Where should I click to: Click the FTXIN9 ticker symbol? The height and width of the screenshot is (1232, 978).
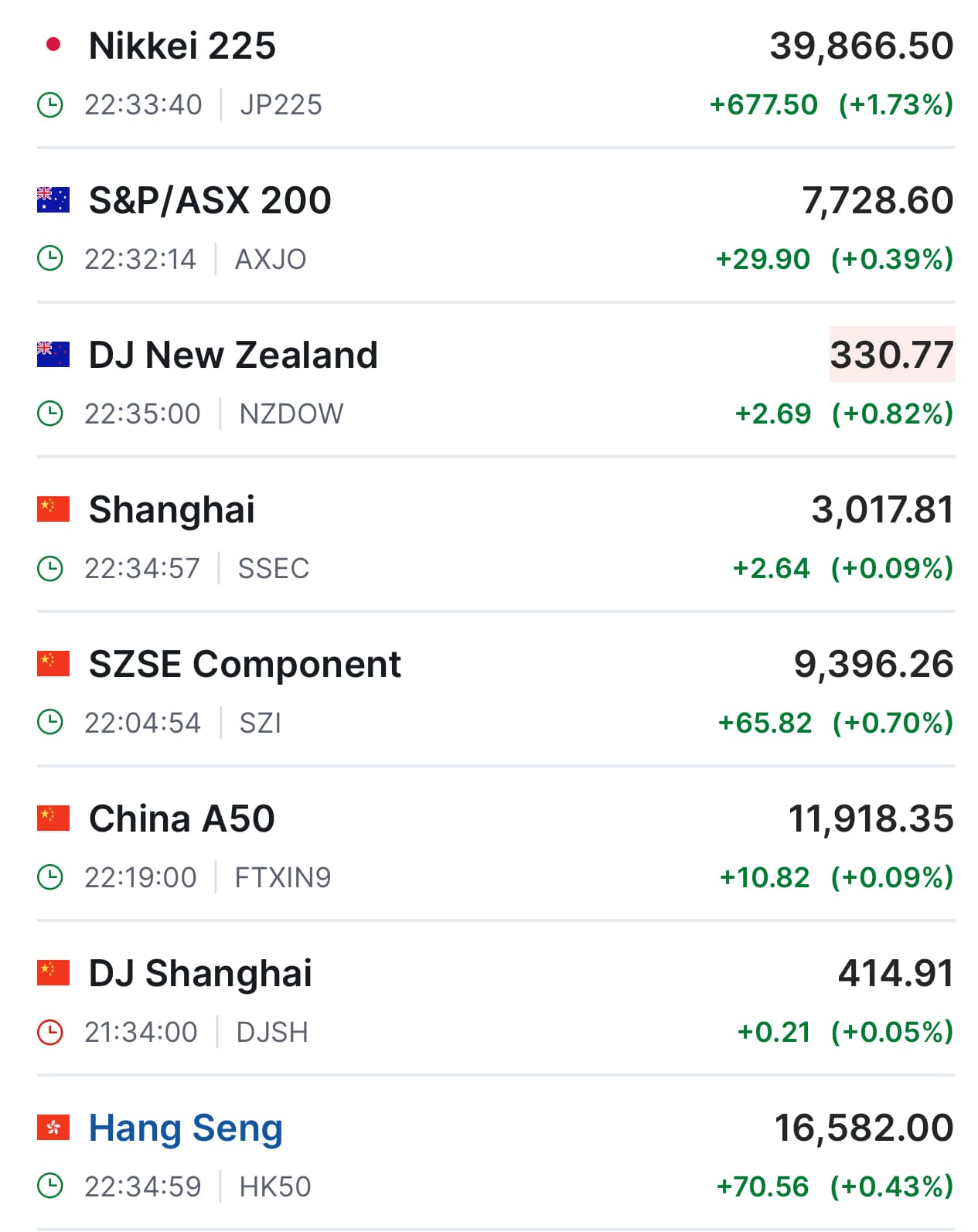coord(282,877)
